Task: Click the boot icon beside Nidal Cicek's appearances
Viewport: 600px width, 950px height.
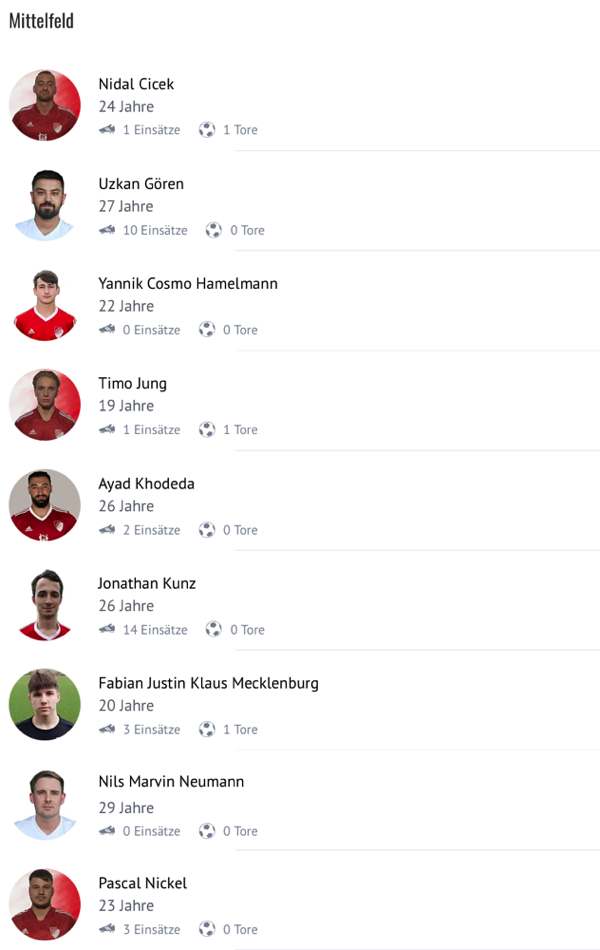Action: [x=107, y=130]
